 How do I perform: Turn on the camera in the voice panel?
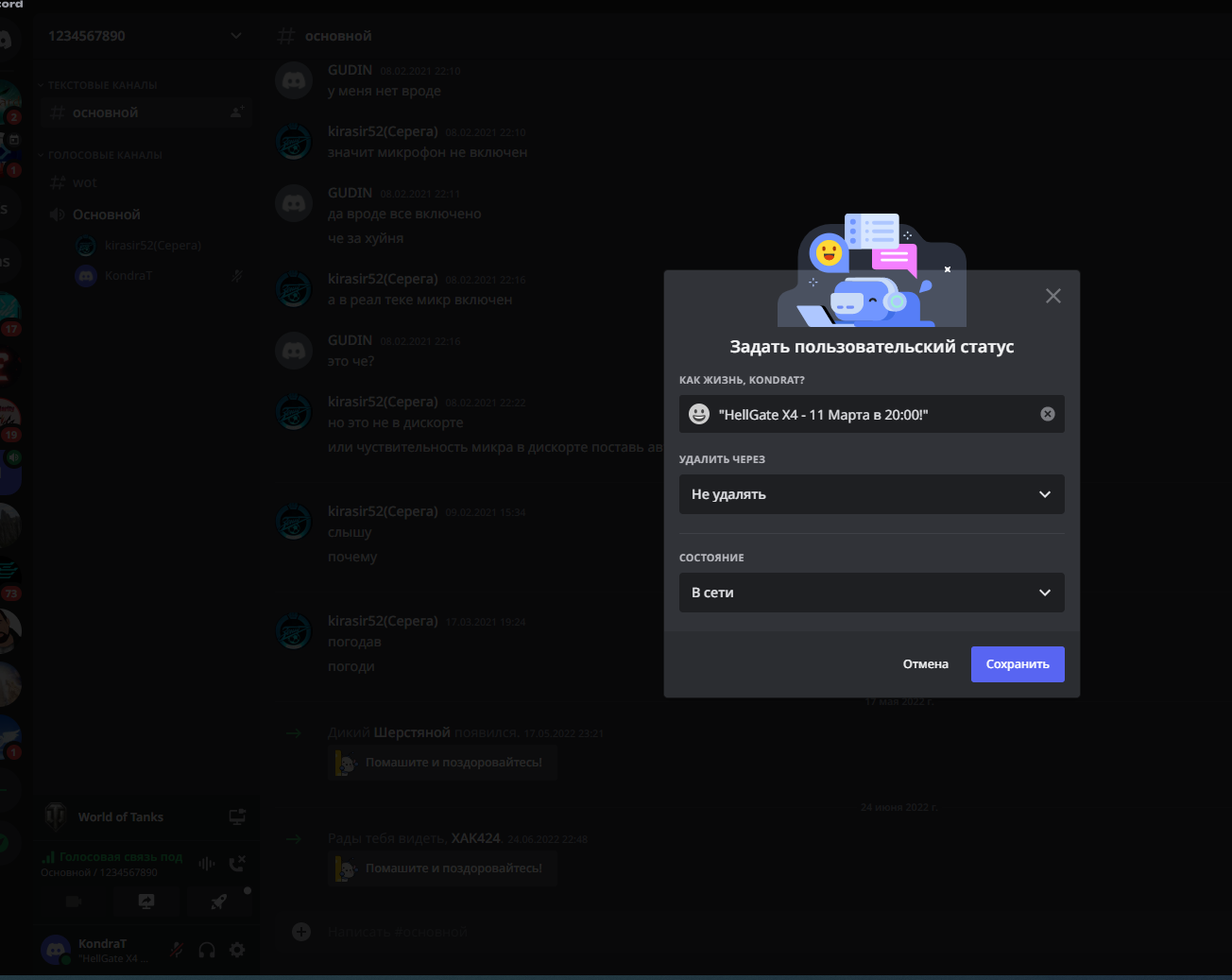point(74,902)
